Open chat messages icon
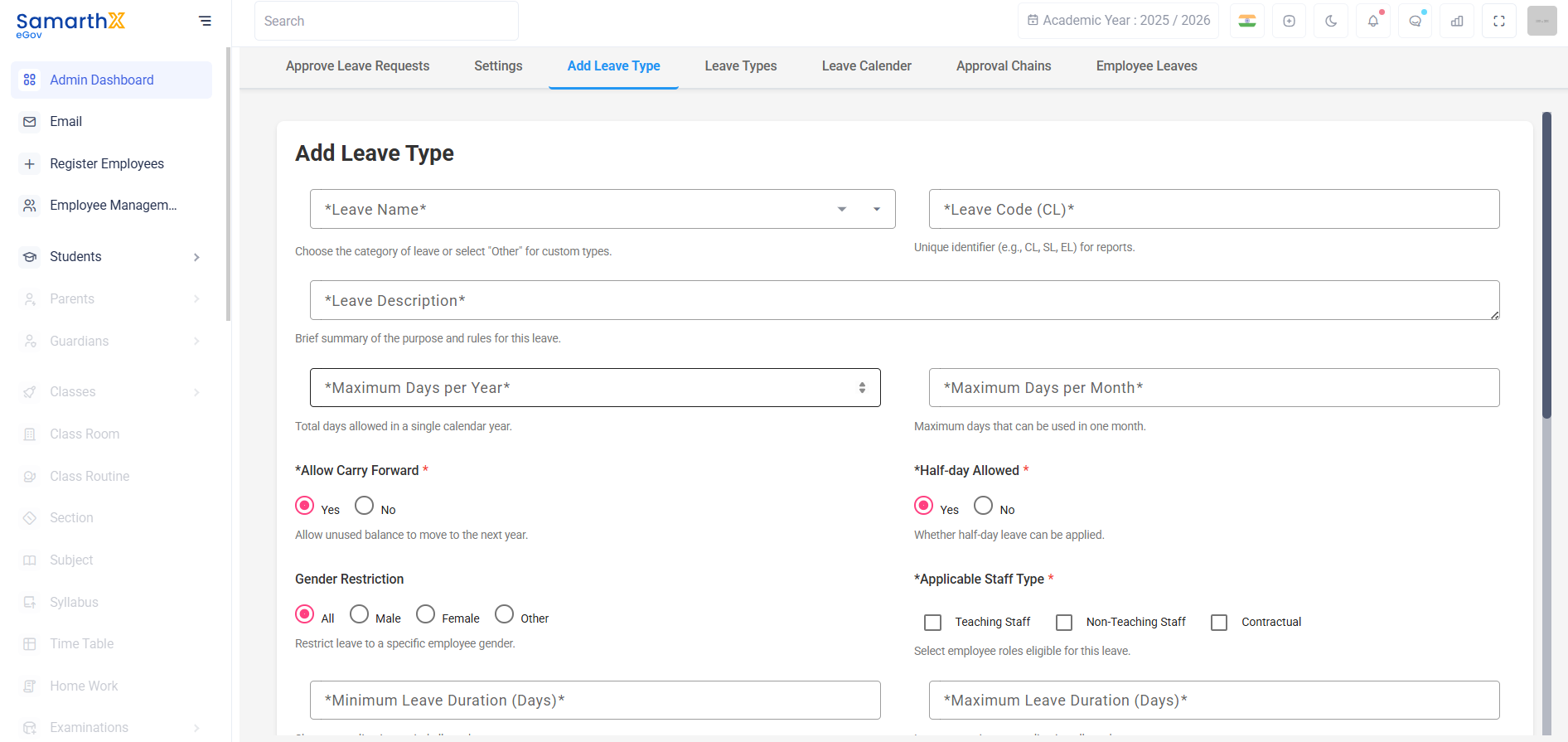Viewport: 1568px width, 742px height. [1416, 21]
